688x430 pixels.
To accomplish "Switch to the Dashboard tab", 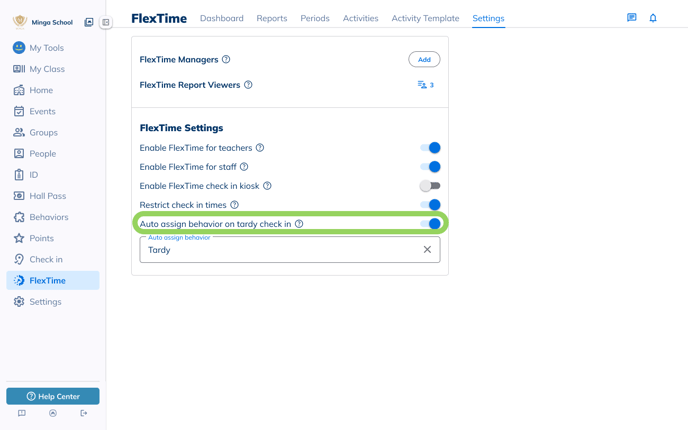I will point(222,18).
